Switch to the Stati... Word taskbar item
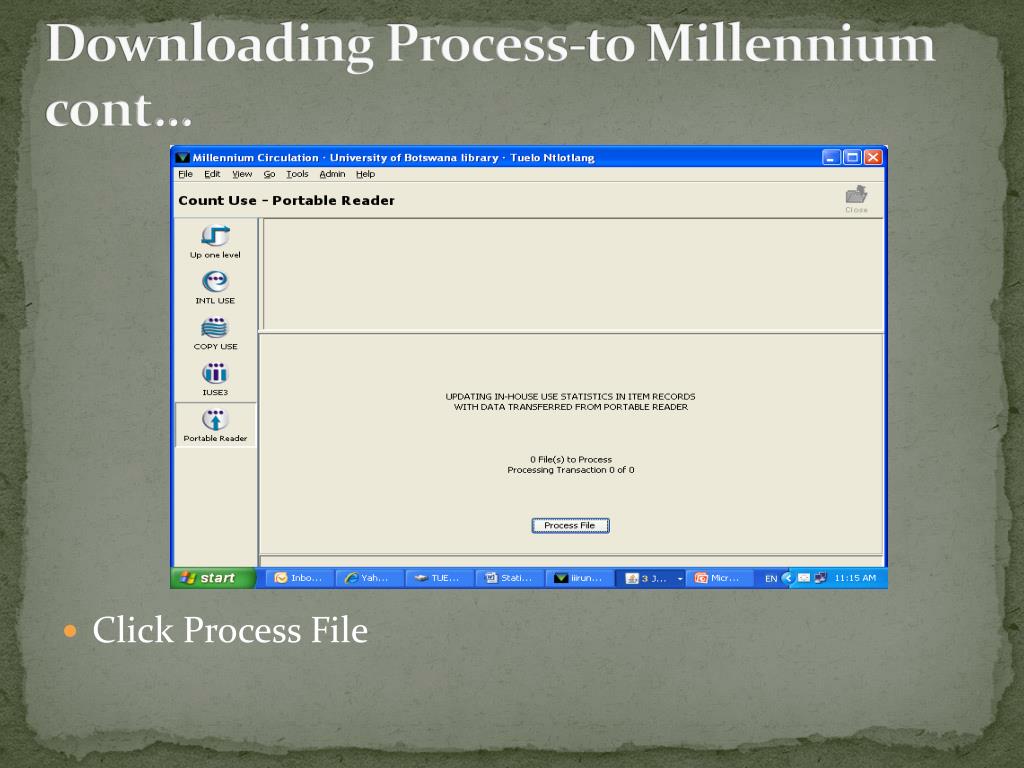The width and height of the screenshot is (1024, 768). pos(510,578)
